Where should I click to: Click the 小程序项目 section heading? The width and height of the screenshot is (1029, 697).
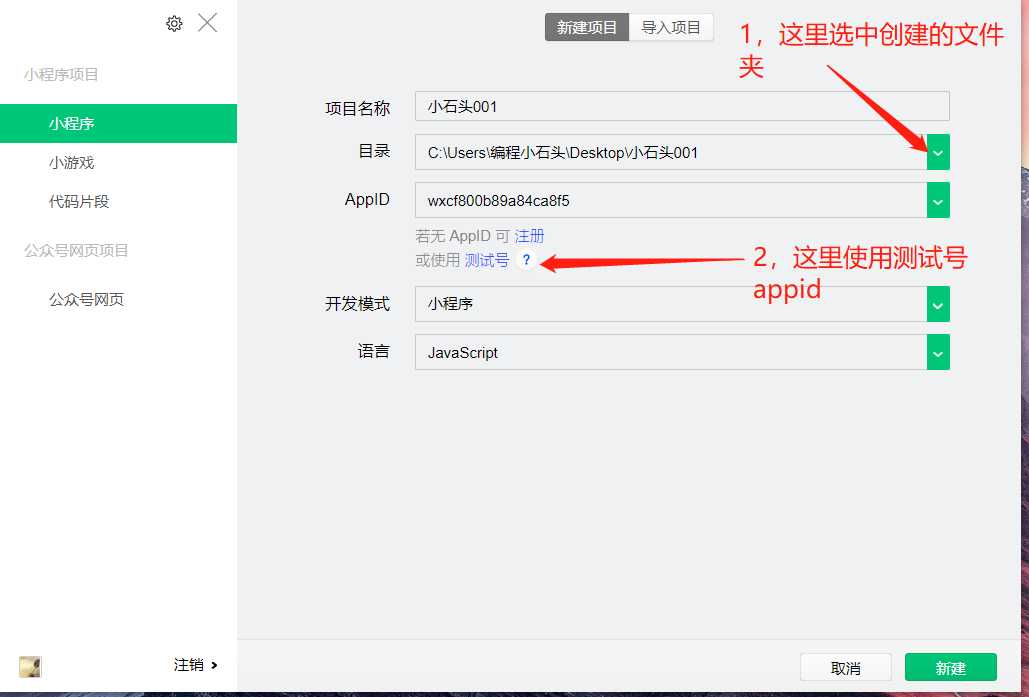click(x=61, y=74)
